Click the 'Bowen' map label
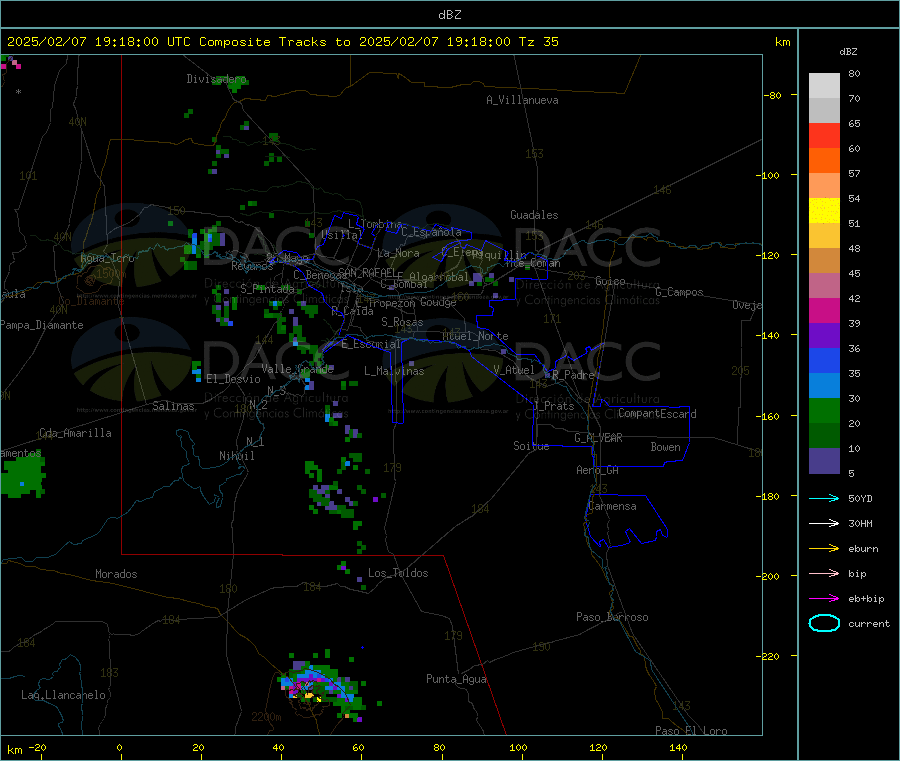This screenshot has height=761, width=900. tap(666, 446)
